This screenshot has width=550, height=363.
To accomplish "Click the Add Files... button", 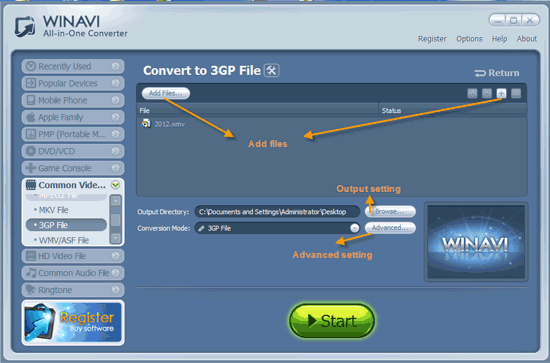I will click(166, 93).
